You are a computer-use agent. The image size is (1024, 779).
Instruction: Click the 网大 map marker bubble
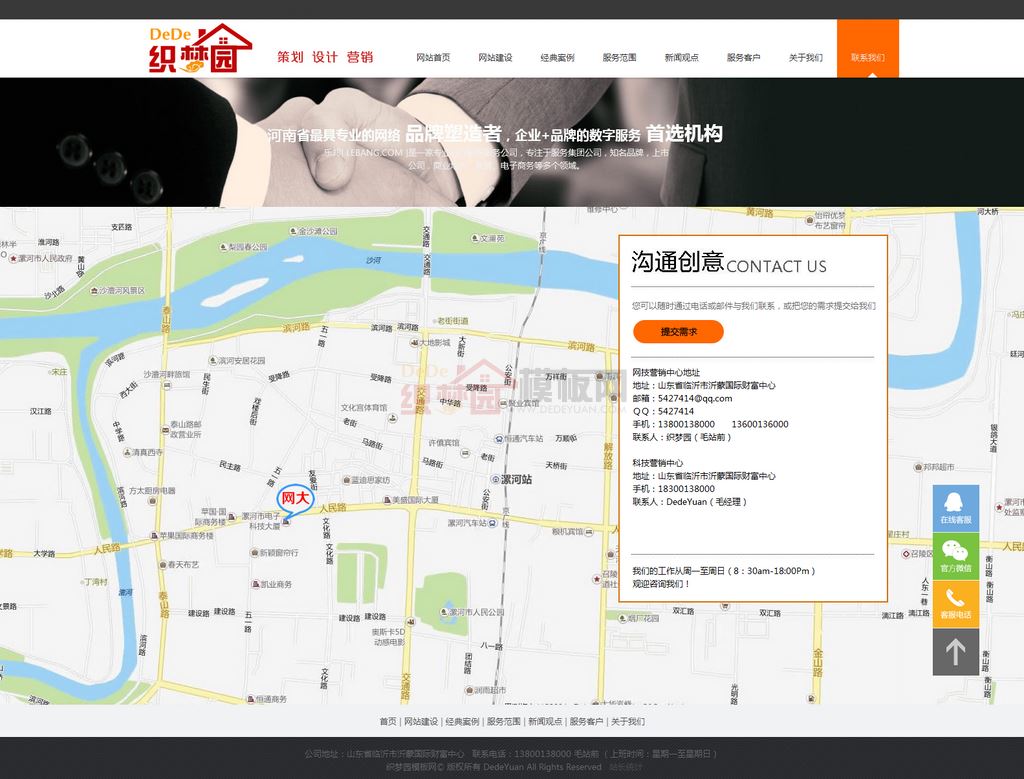click(x=296, y=498)
